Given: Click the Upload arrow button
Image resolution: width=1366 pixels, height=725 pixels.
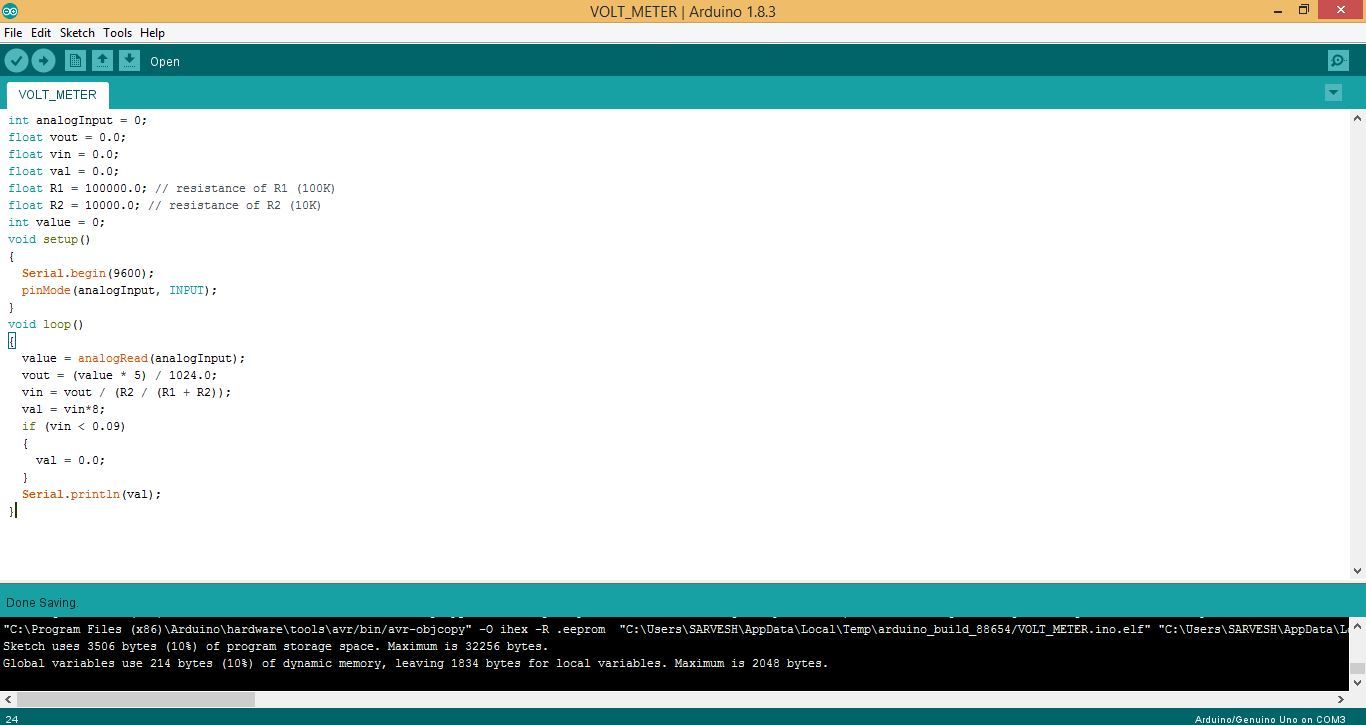Looking at the screenshot, I should point(43,61).
